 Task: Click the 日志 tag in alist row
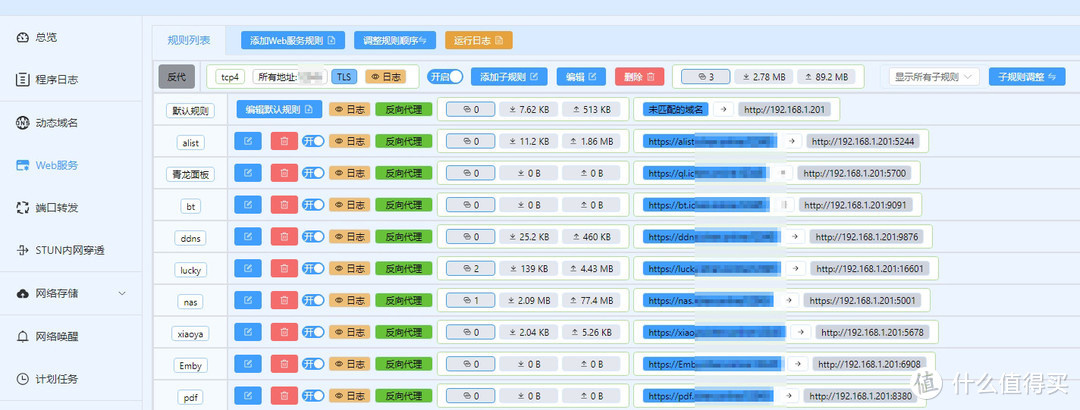click(349, 141)
